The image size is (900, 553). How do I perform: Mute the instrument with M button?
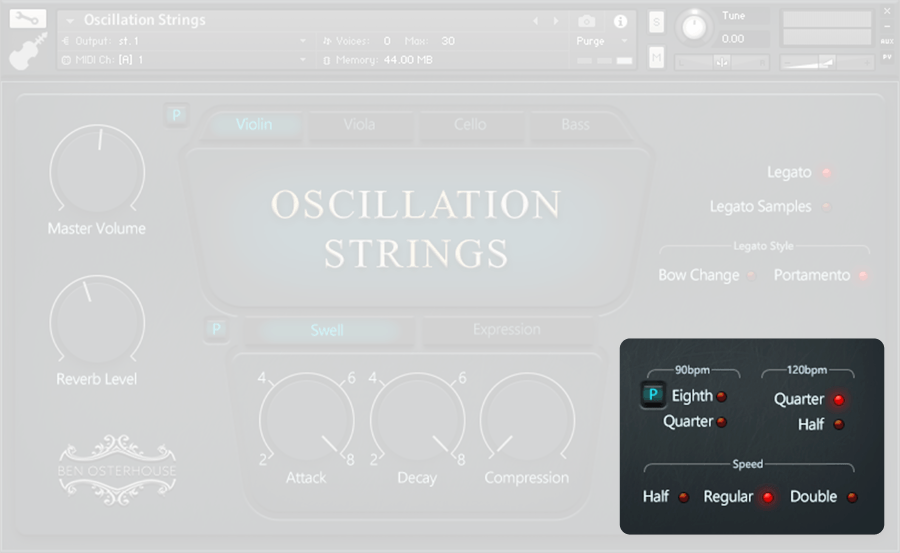(657, 57)
